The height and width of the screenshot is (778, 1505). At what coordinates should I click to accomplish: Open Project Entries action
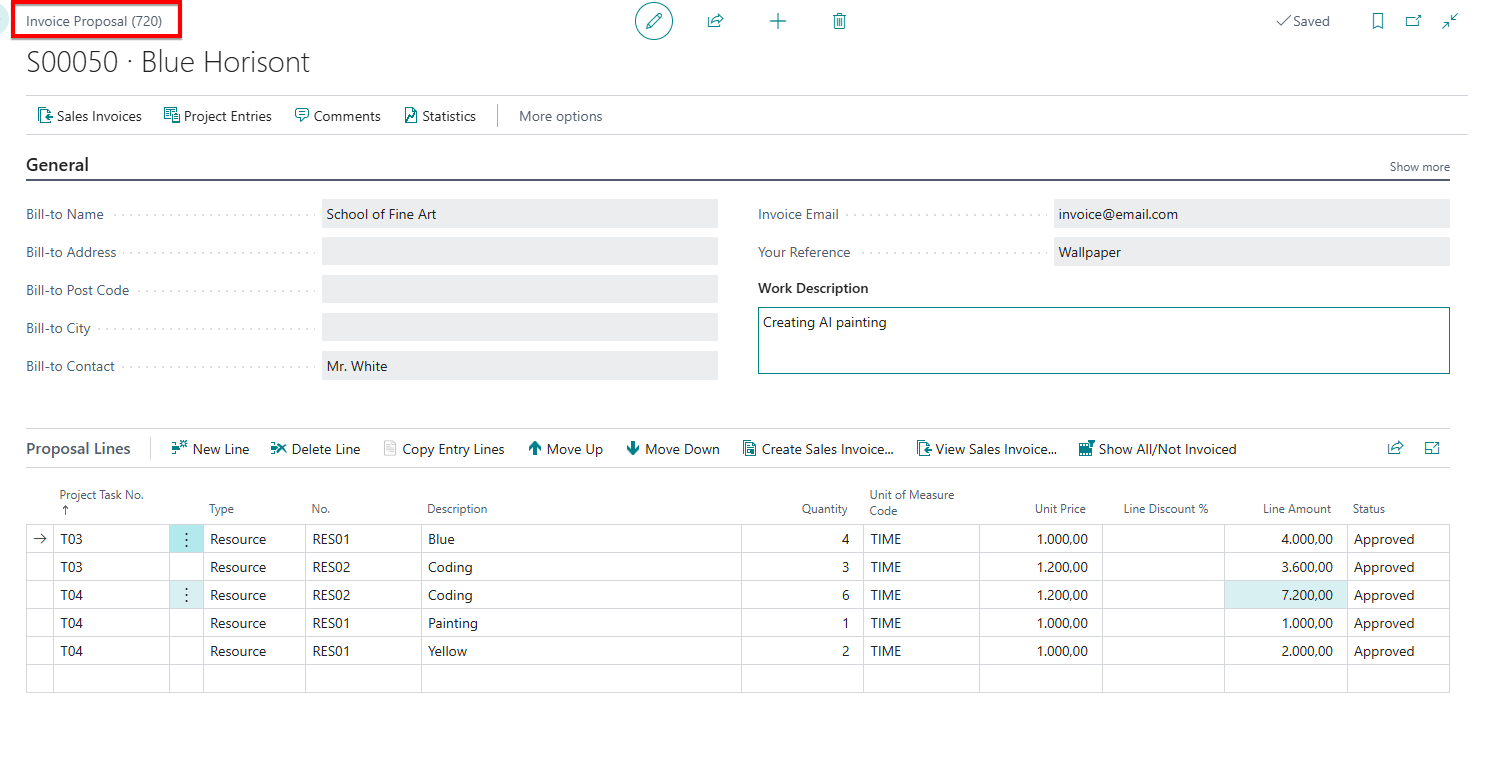[218, 116]
